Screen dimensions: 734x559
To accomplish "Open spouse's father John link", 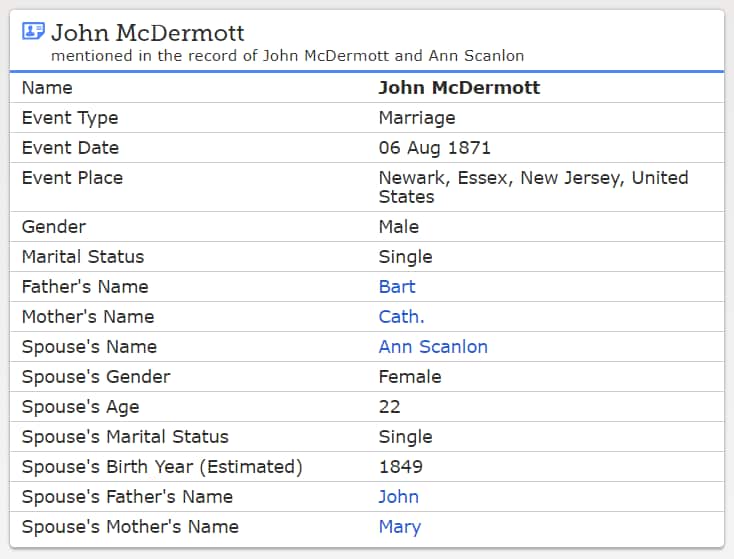I will click(x=398, y=497).
